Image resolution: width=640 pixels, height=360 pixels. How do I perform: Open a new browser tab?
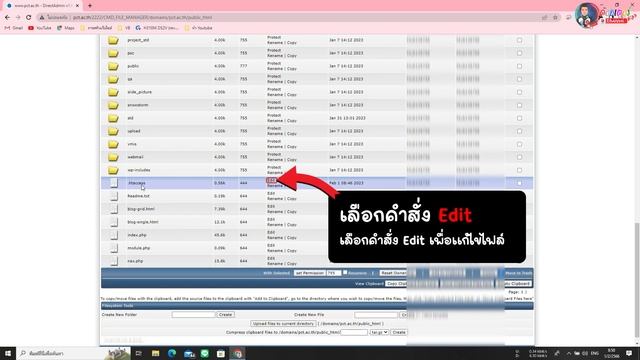(90, 6)
